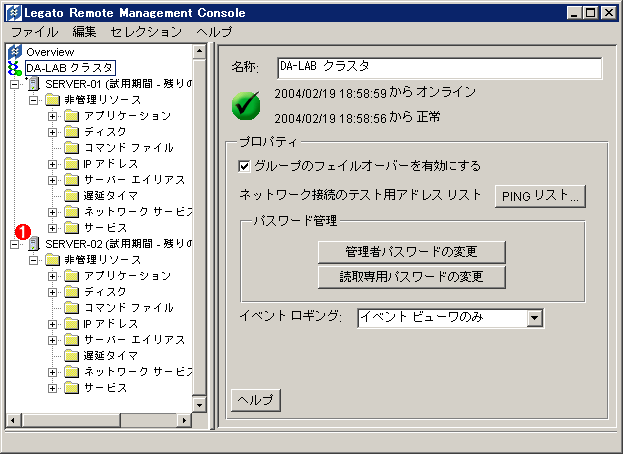Expand アプリケーション under SERVER-01
This screenshot has width=623, height=454.
52,116
